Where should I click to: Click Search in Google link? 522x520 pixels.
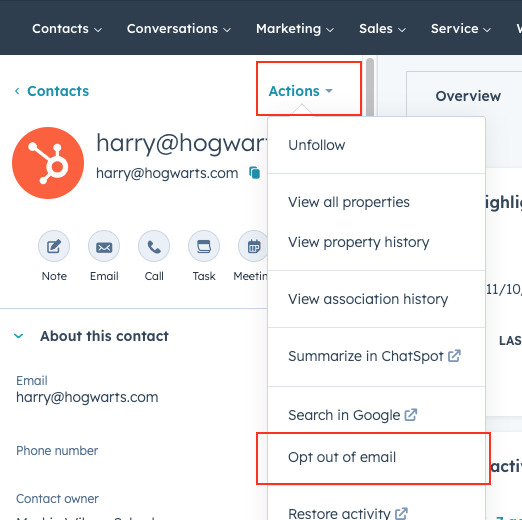point(353,415)
